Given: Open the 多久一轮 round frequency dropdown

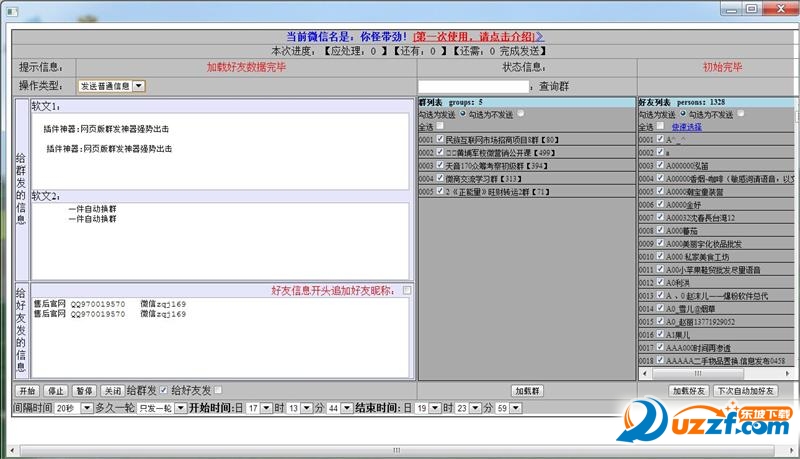Looking at the screenshot, I should pyautogui.click(x=161, y=408).
